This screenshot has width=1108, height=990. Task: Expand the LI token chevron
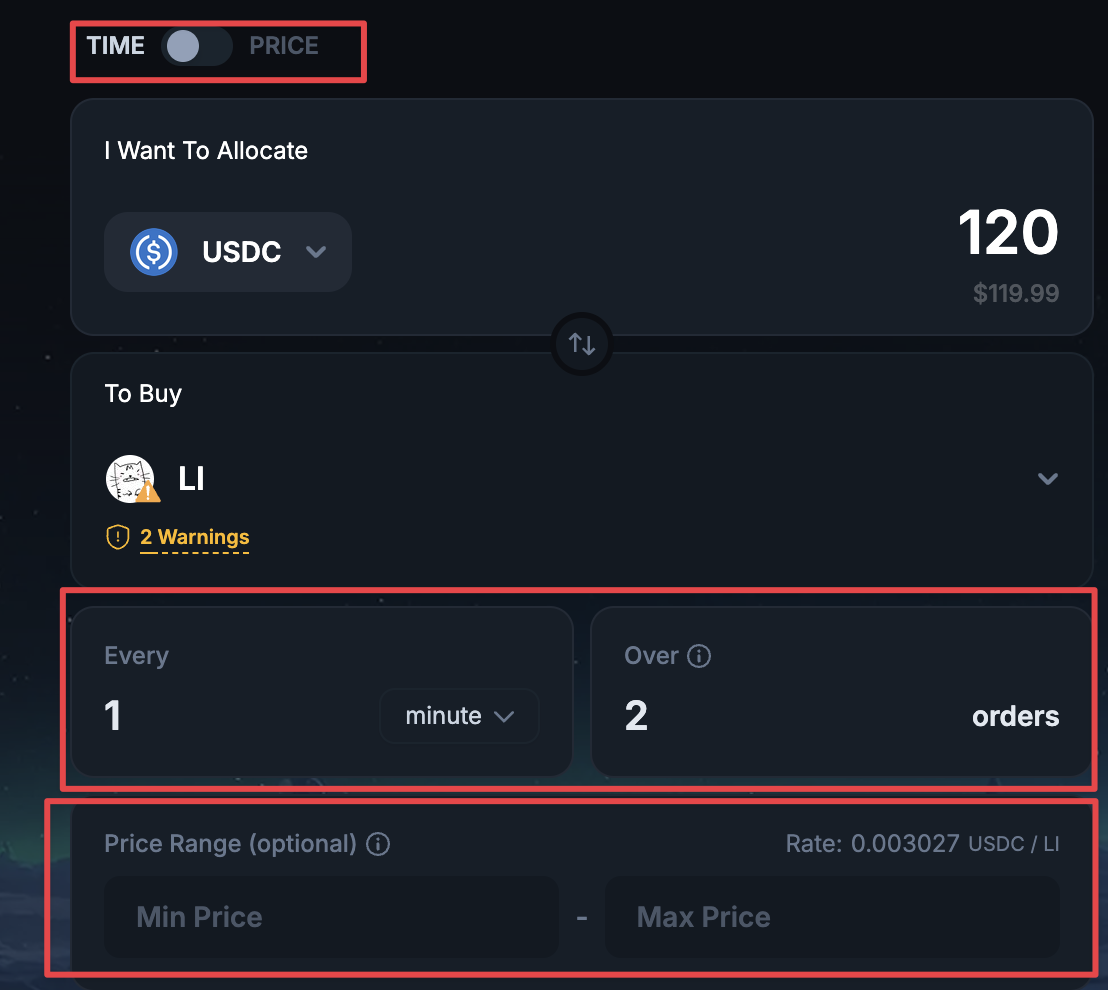(1047, 478)
